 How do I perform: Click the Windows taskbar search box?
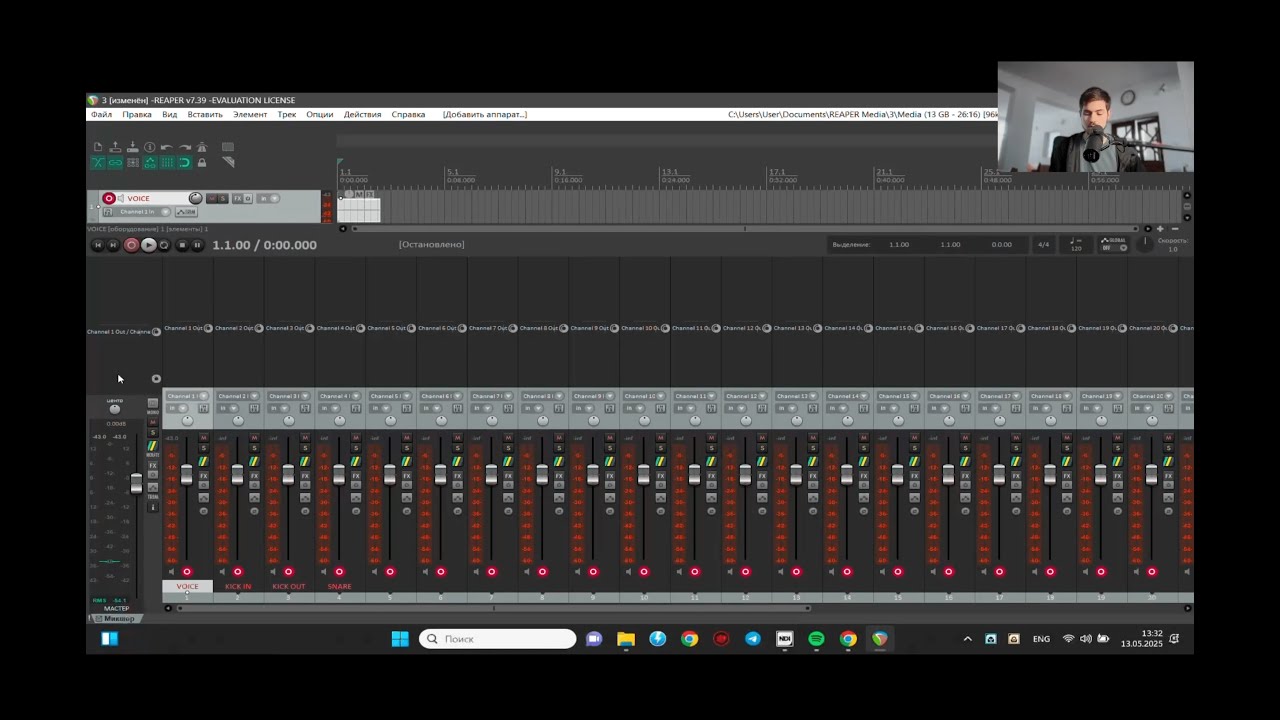coord(498,639)
